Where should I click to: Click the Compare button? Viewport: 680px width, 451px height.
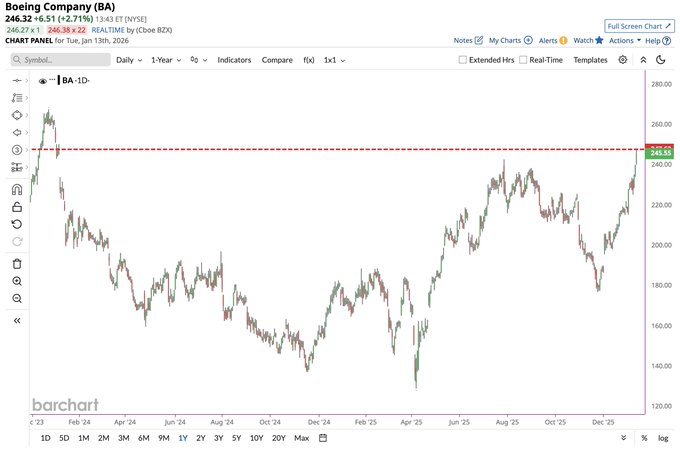[x=277, y=60]
